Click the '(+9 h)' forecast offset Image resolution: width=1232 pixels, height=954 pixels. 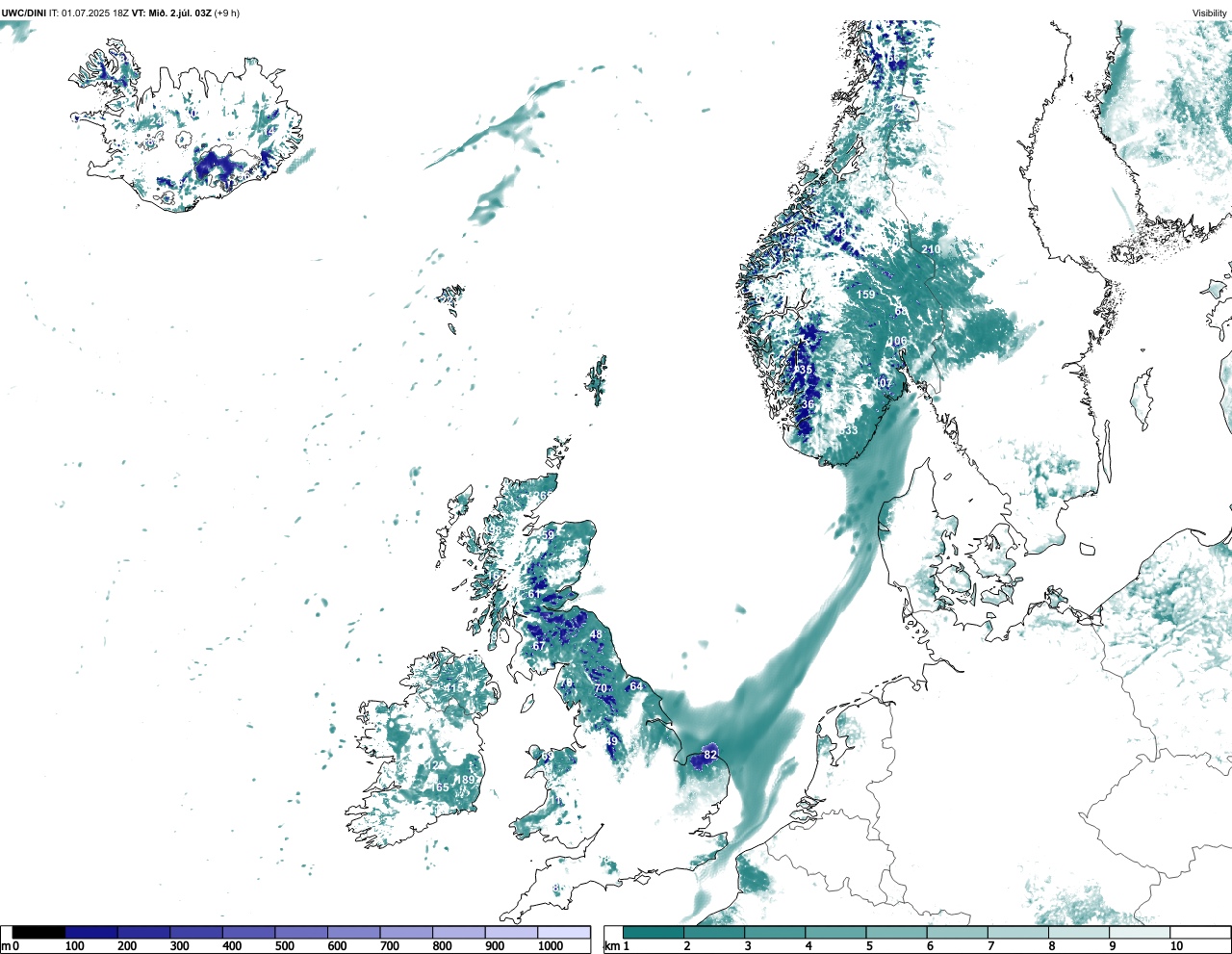tap(227, 13)
